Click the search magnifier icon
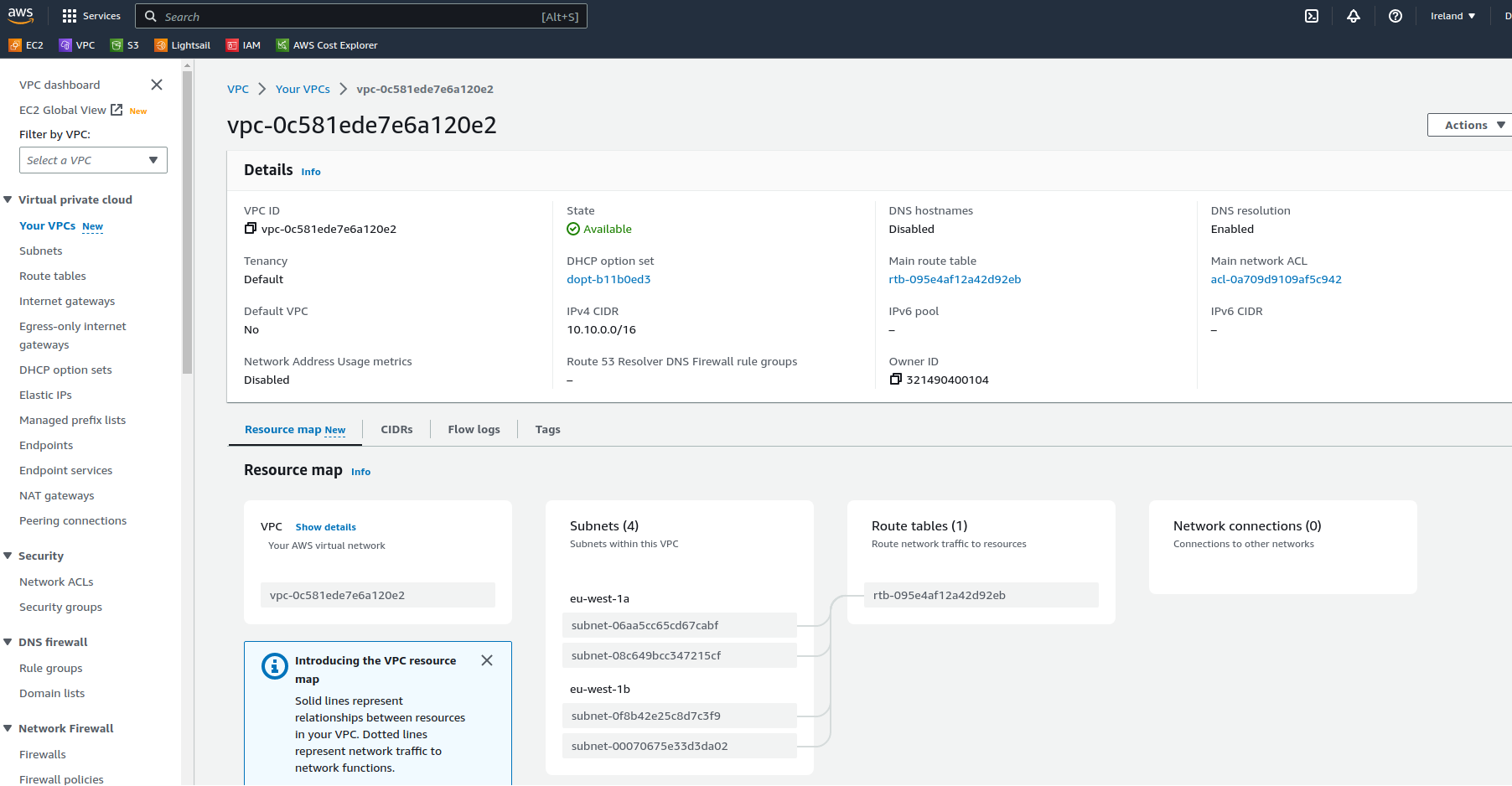The height and width of the screenshot is (786, 1512). pos(151,16)
